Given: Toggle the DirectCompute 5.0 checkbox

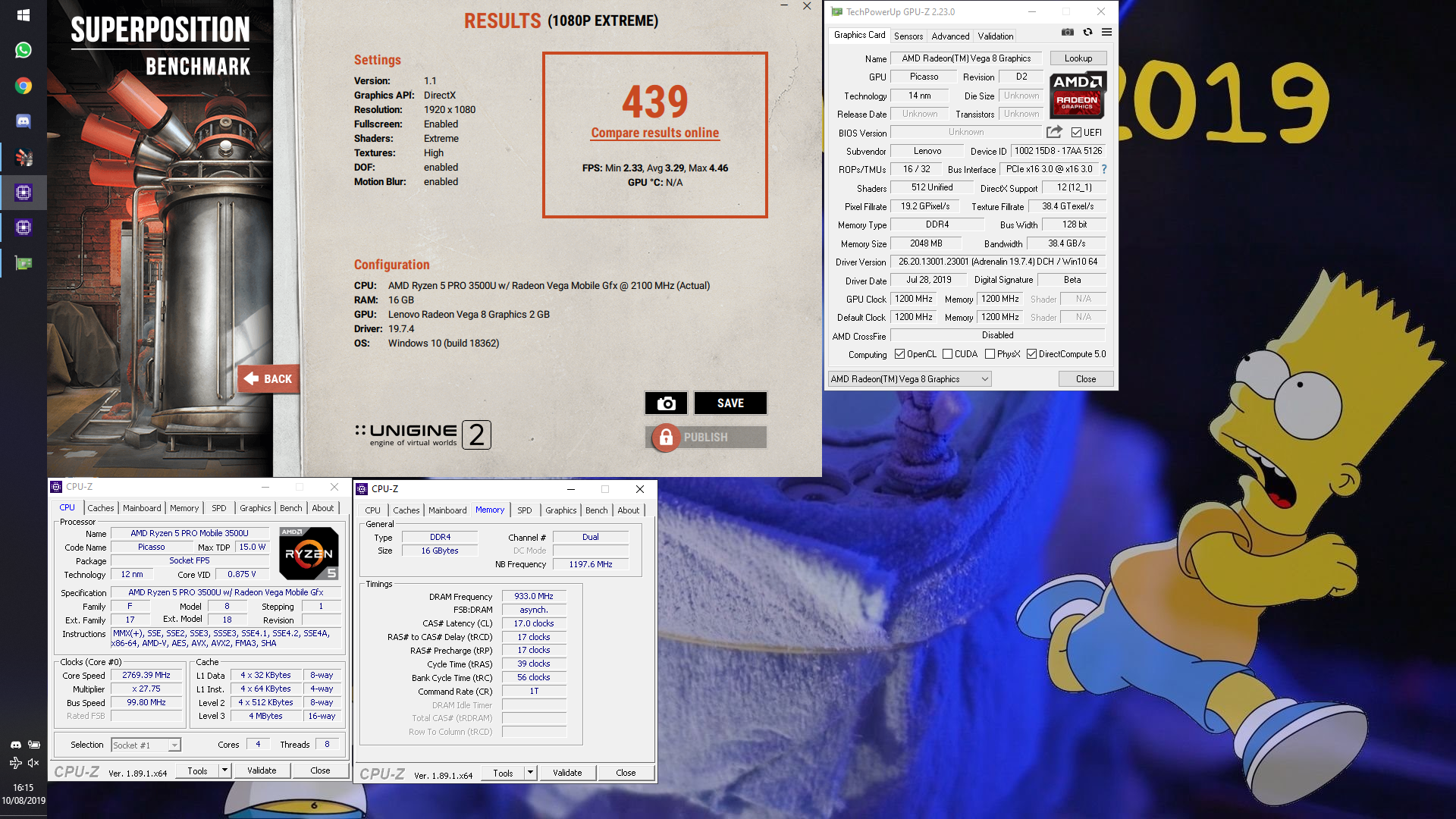Looking at the screenshot, I should coord(1031,354).
